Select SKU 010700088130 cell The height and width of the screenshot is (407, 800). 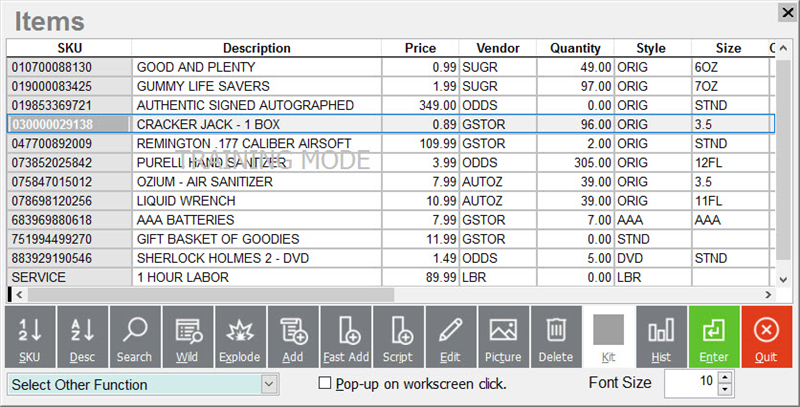69,67
